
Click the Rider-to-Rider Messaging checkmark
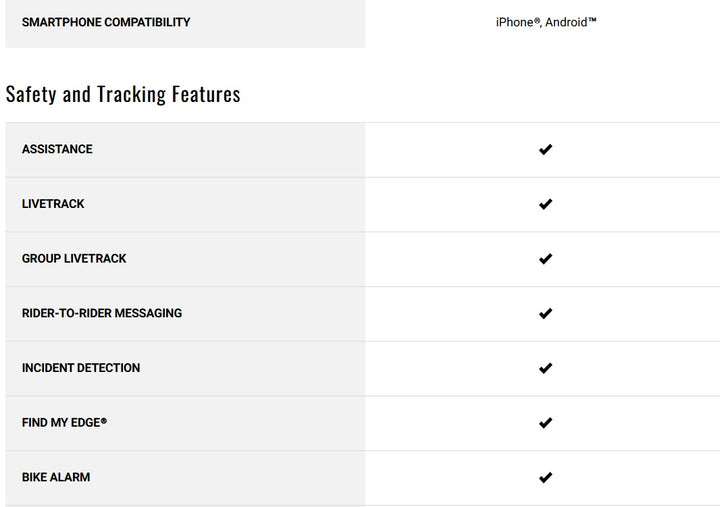(545, 313)
